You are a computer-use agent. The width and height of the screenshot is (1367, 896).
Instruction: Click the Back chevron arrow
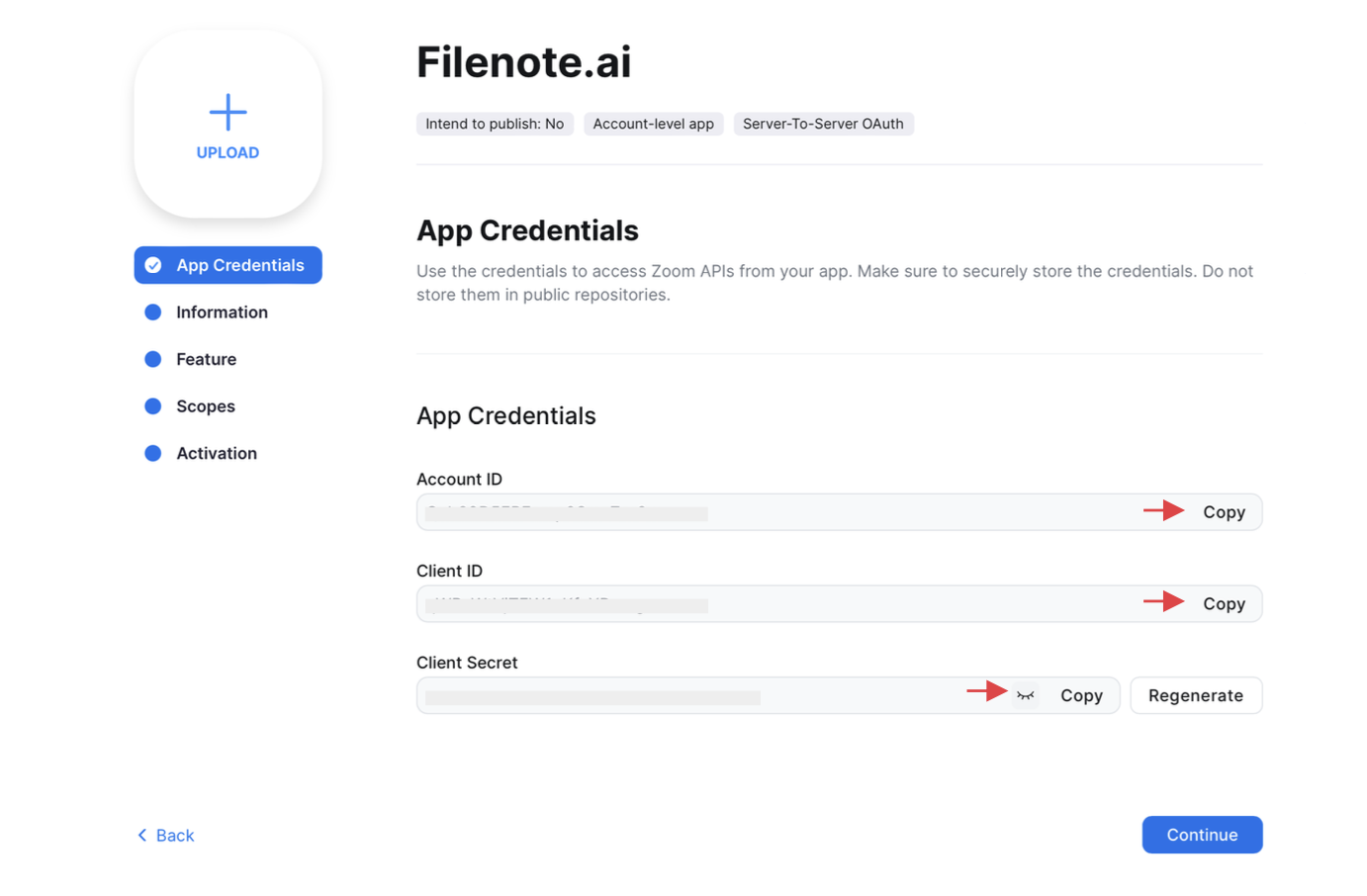[x=142, y=836]
